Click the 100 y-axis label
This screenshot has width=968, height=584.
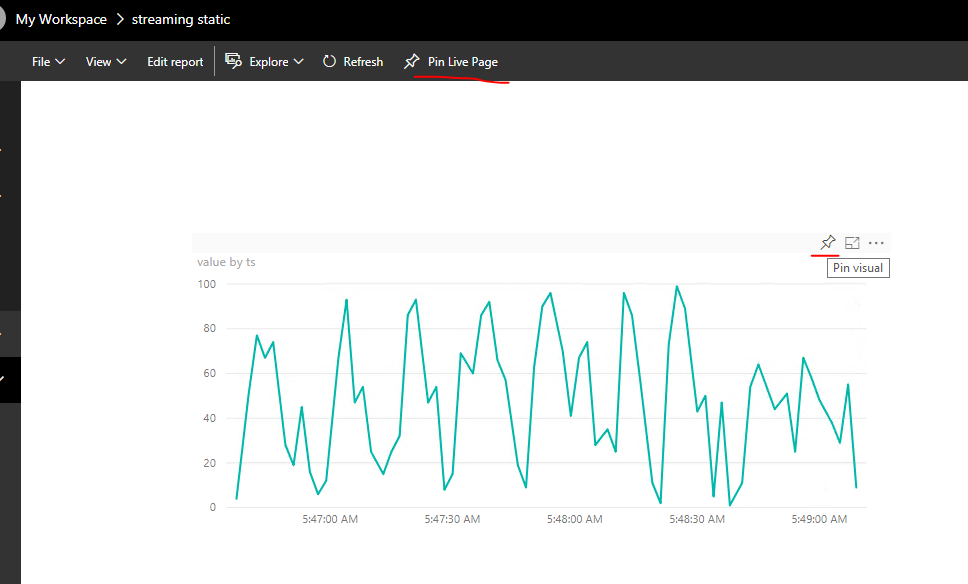[207, 284]
